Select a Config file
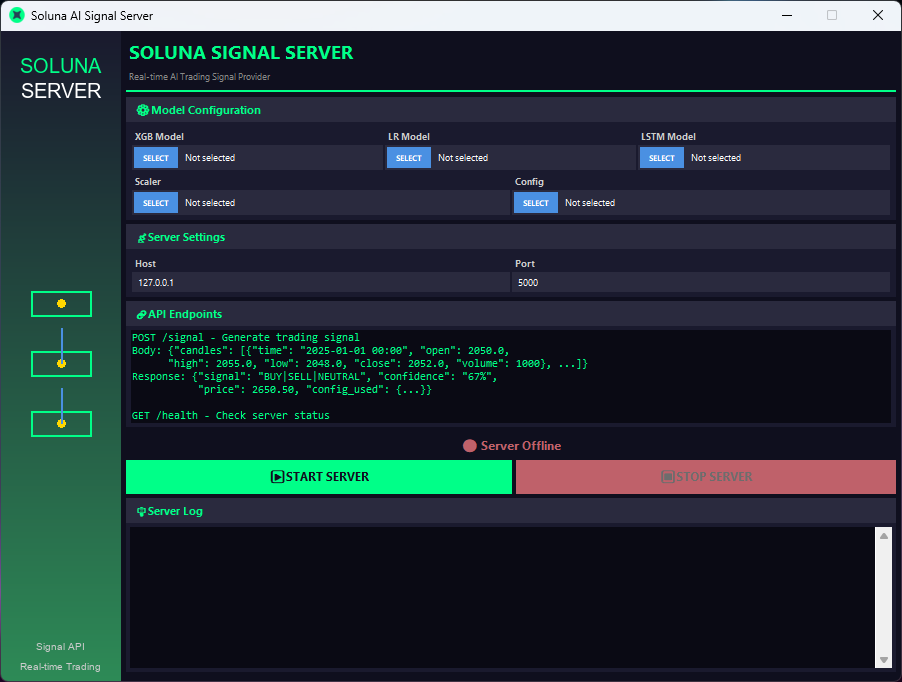 tap(536, 202)
